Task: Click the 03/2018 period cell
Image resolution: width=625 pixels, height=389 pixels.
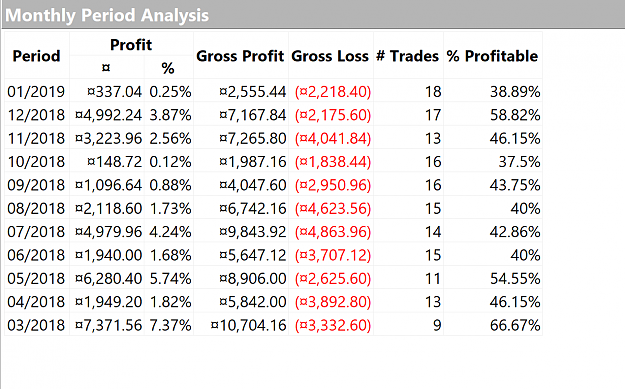Action: [x=37, y=325]
